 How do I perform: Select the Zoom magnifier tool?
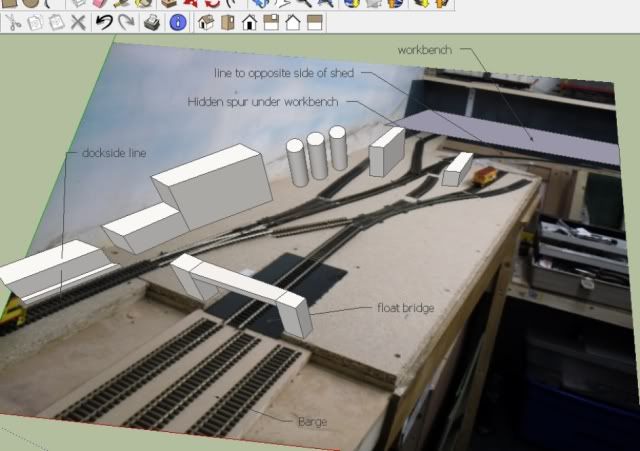pos(304,4)
